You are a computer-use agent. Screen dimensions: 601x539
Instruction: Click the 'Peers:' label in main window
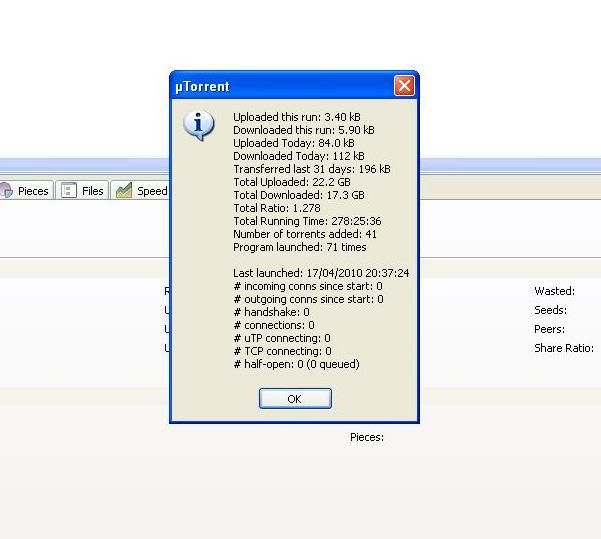coord(549,329)
